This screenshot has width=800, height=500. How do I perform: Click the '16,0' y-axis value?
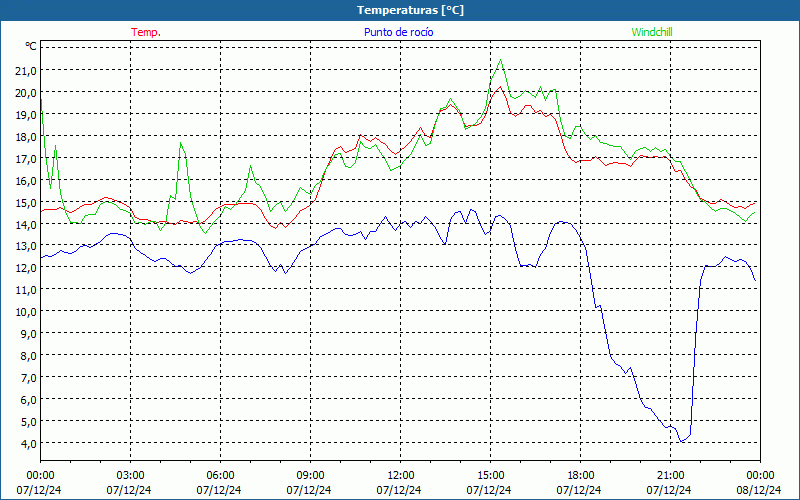pyautogui.click(x=26, y=181)
